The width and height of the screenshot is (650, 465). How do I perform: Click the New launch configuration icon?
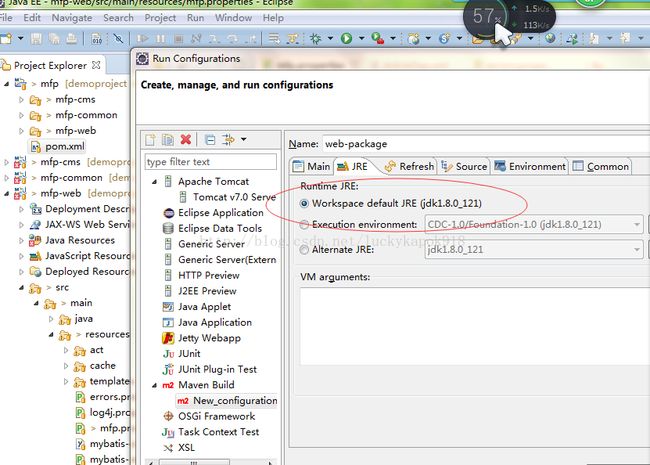pos(150,140)
